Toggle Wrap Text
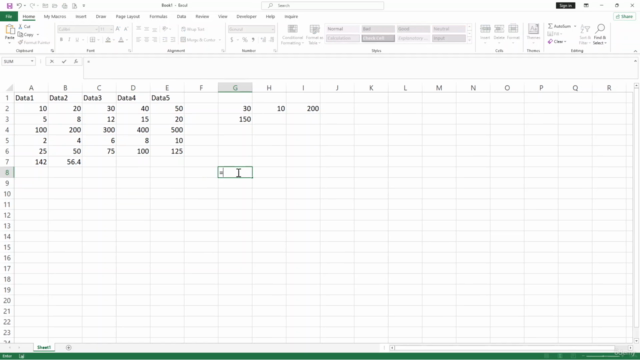Image resolution: width=640 pixels, height=360 pixels. point(193,29)
